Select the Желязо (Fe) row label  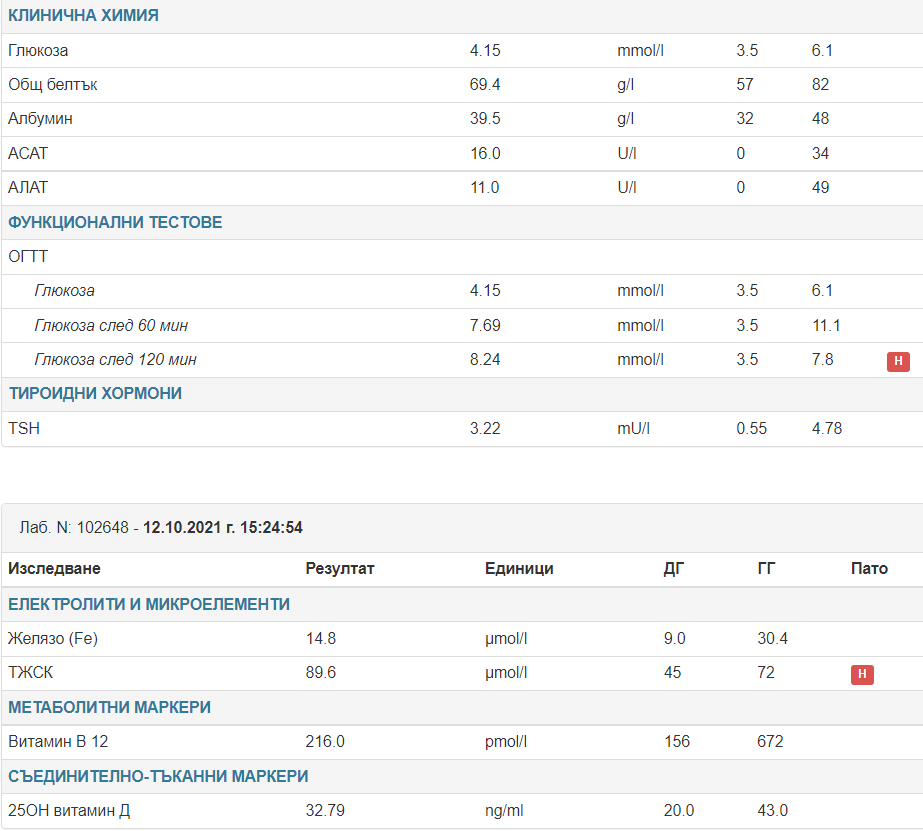point(52,639)
